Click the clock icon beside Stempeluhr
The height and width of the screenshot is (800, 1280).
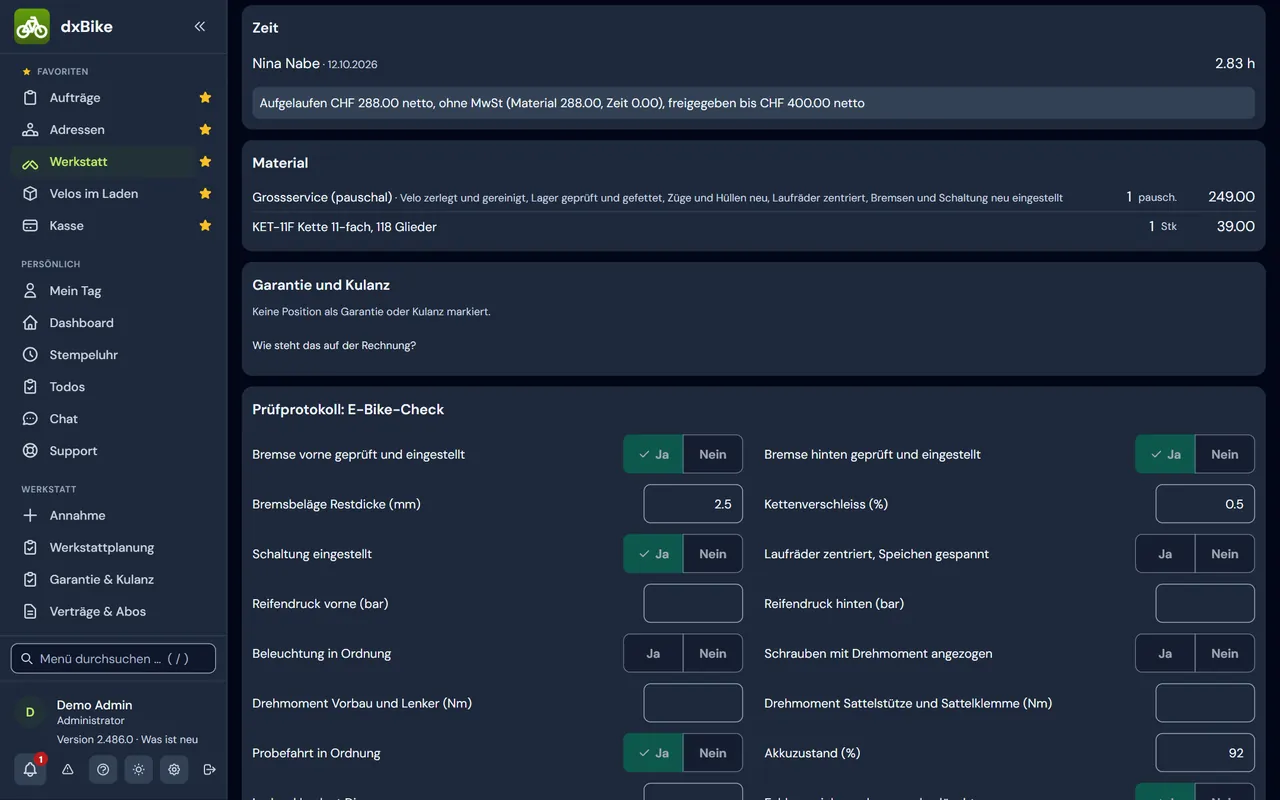point(30,355)
